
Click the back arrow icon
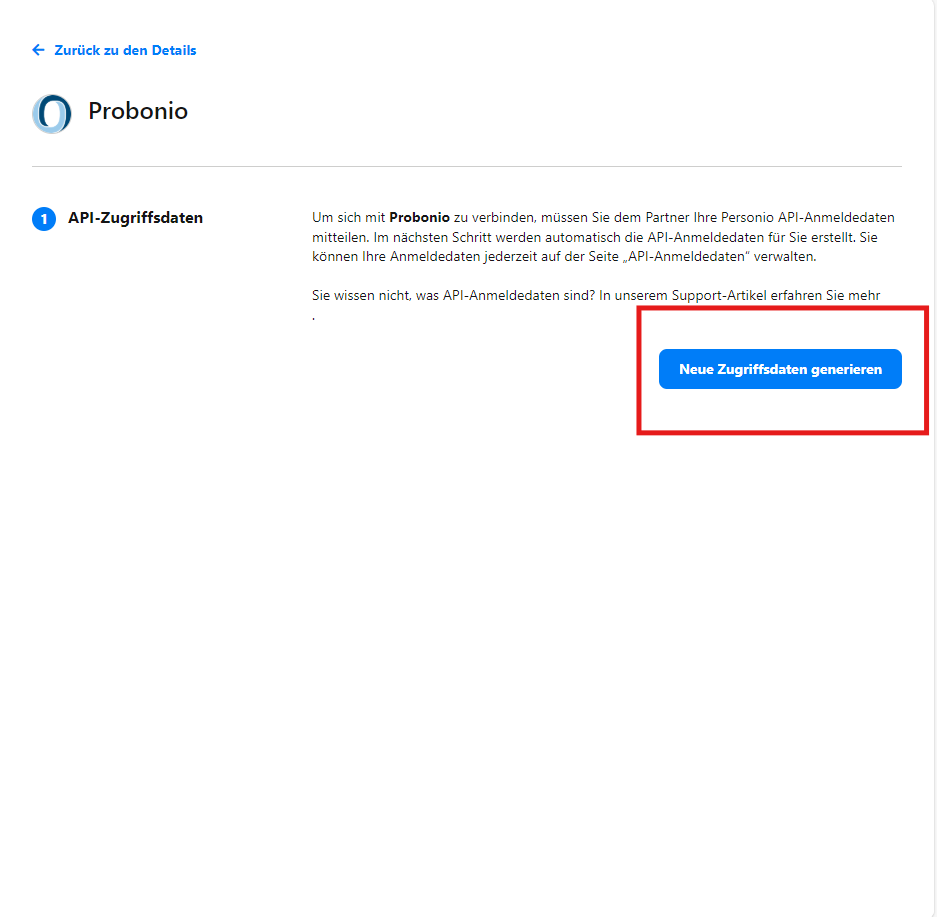point(38,50)
